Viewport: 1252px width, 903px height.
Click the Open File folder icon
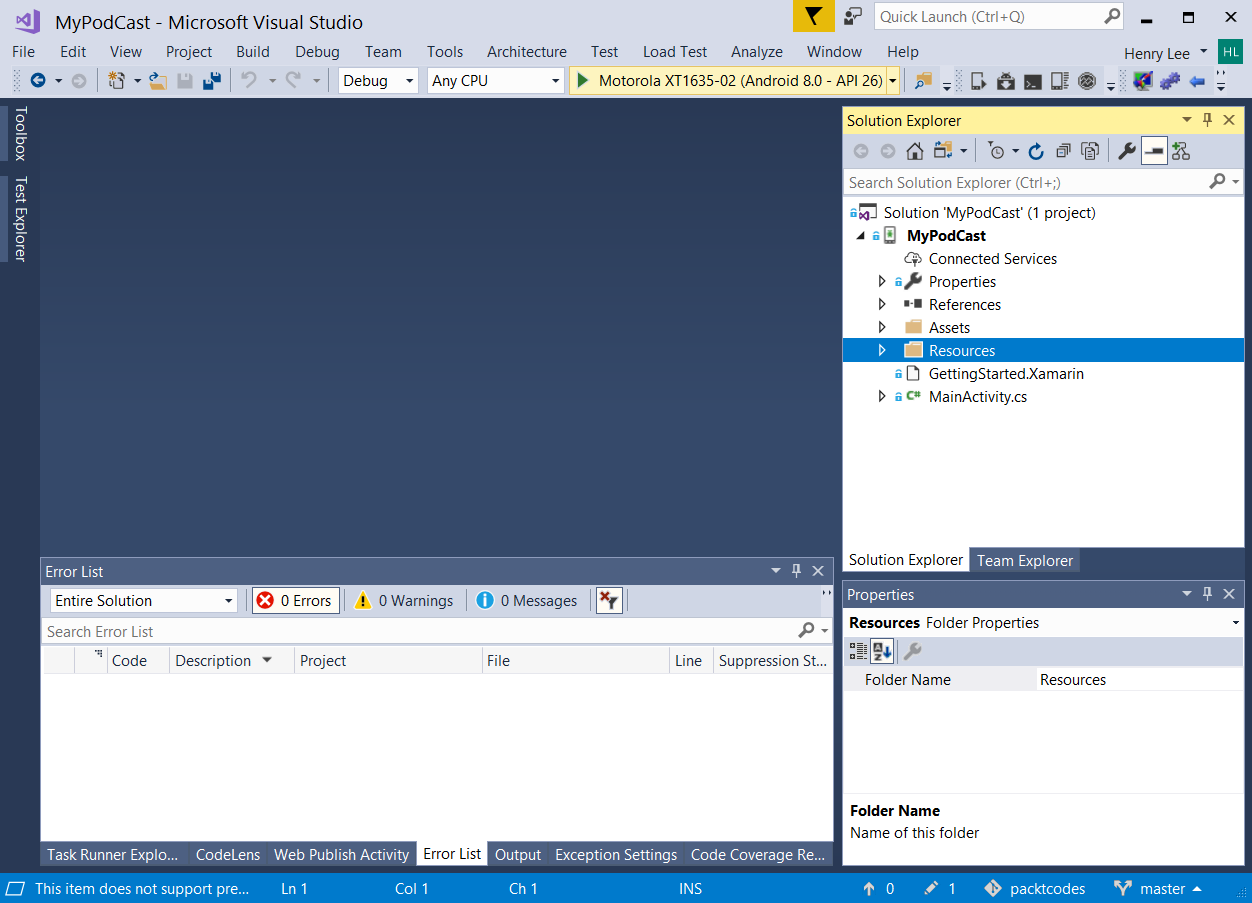coord(158,81)
